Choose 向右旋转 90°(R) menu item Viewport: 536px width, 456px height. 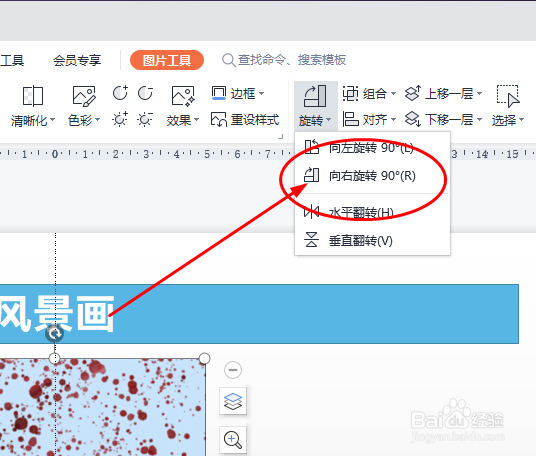point(372,176)
